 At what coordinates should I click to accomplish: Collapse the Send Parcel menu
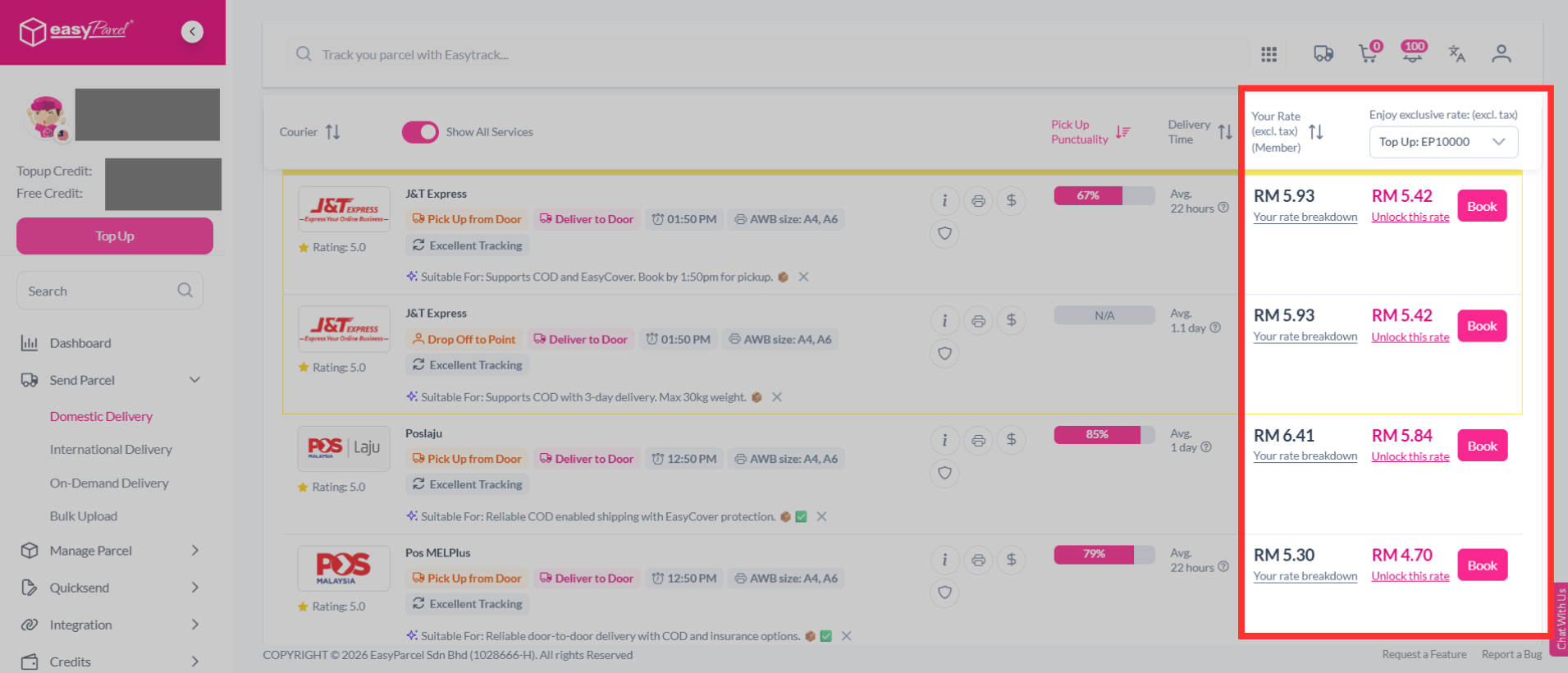194,380
